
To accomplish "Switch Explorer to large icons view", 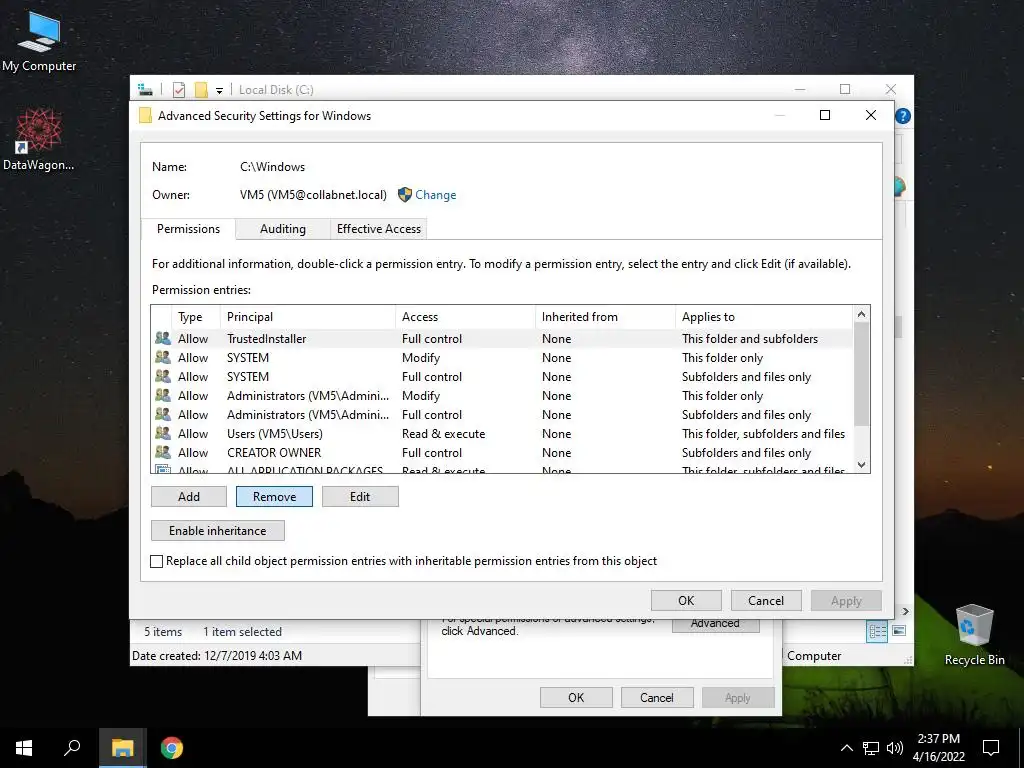I will 899,631.
